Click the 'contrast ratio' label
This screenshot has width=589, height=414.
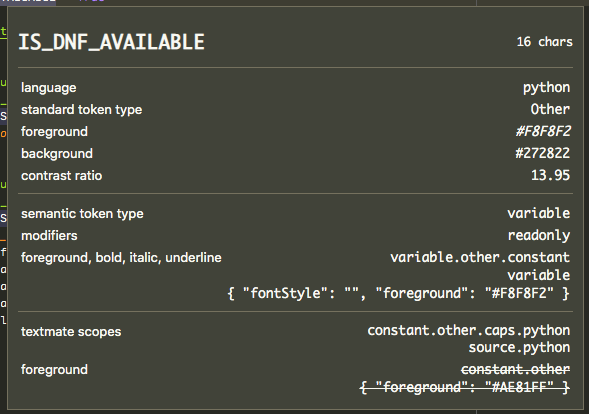click(x=62, y=175)
